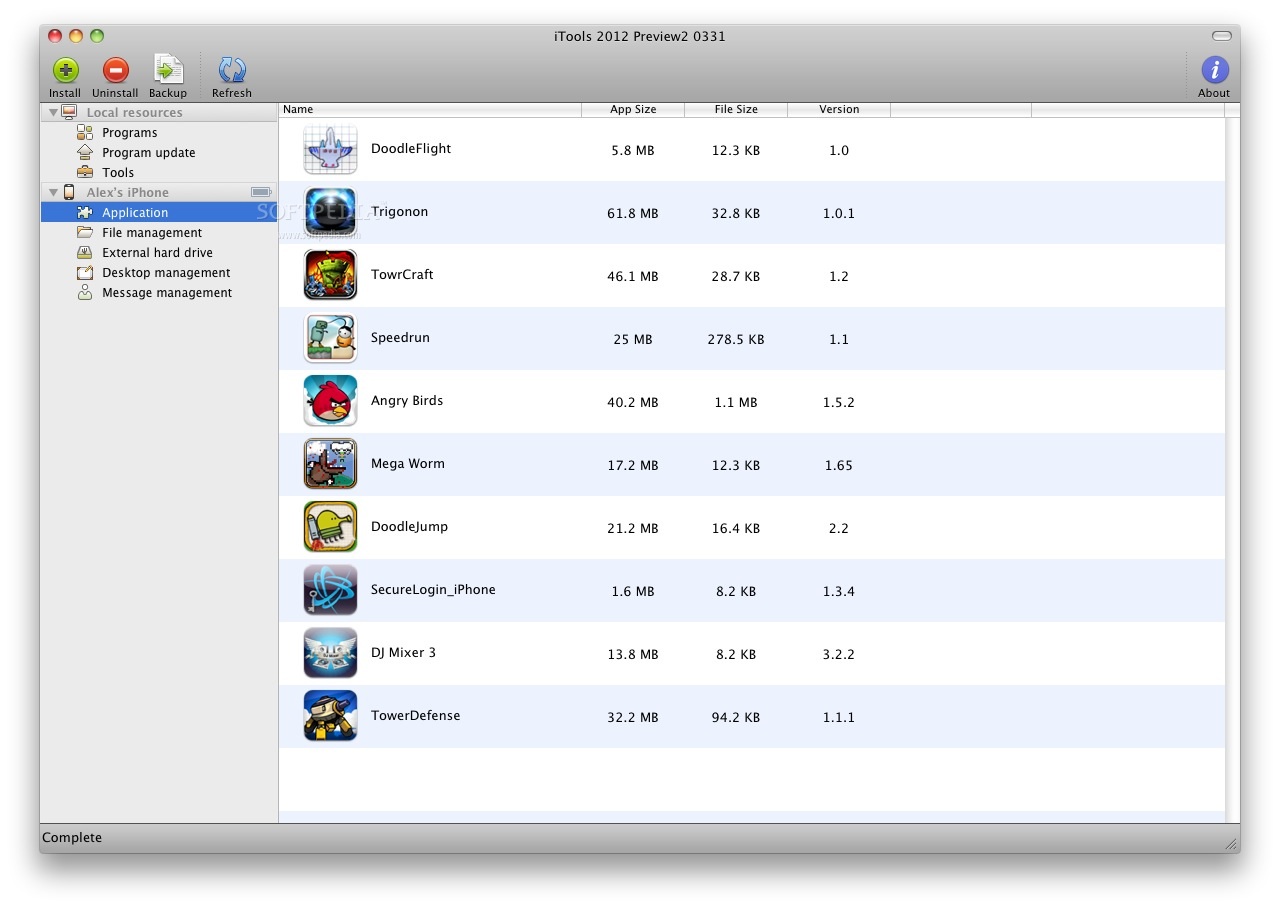Click the red Uninstall toolbar icon
The image size is (1280, 908).
tap(116, 70)
